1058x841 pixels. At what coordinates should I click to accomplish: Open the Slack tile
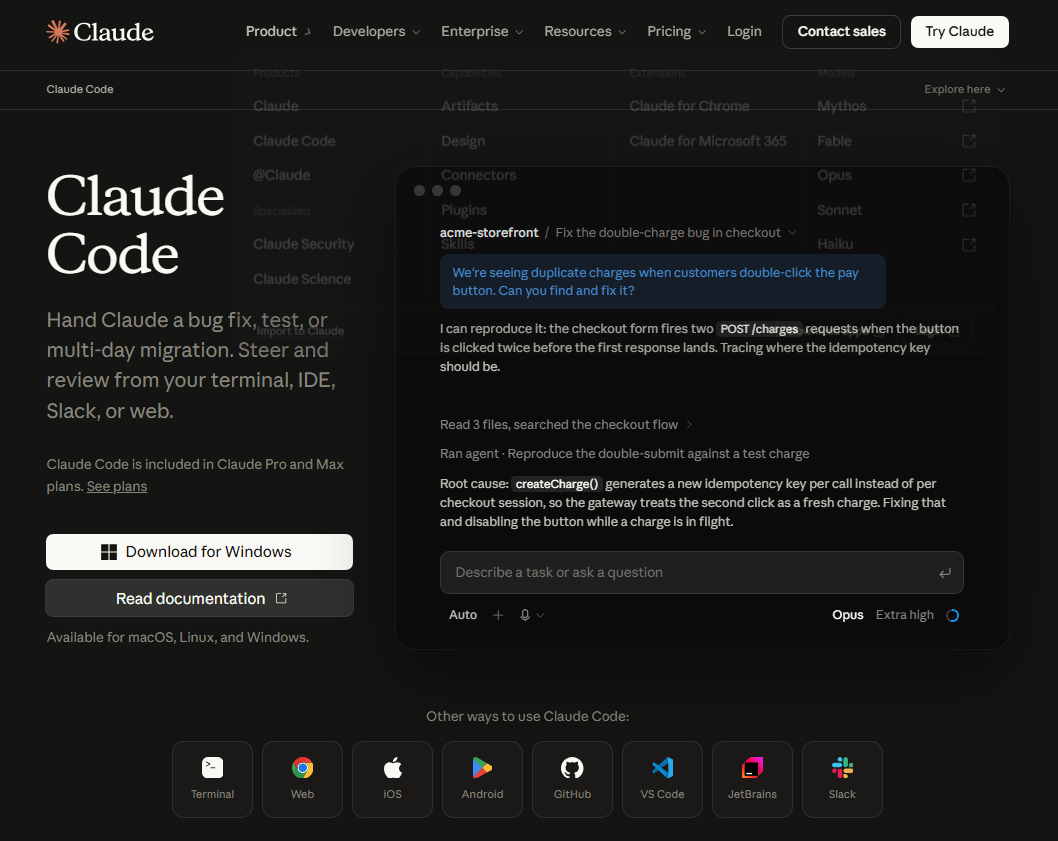[842, 780]
